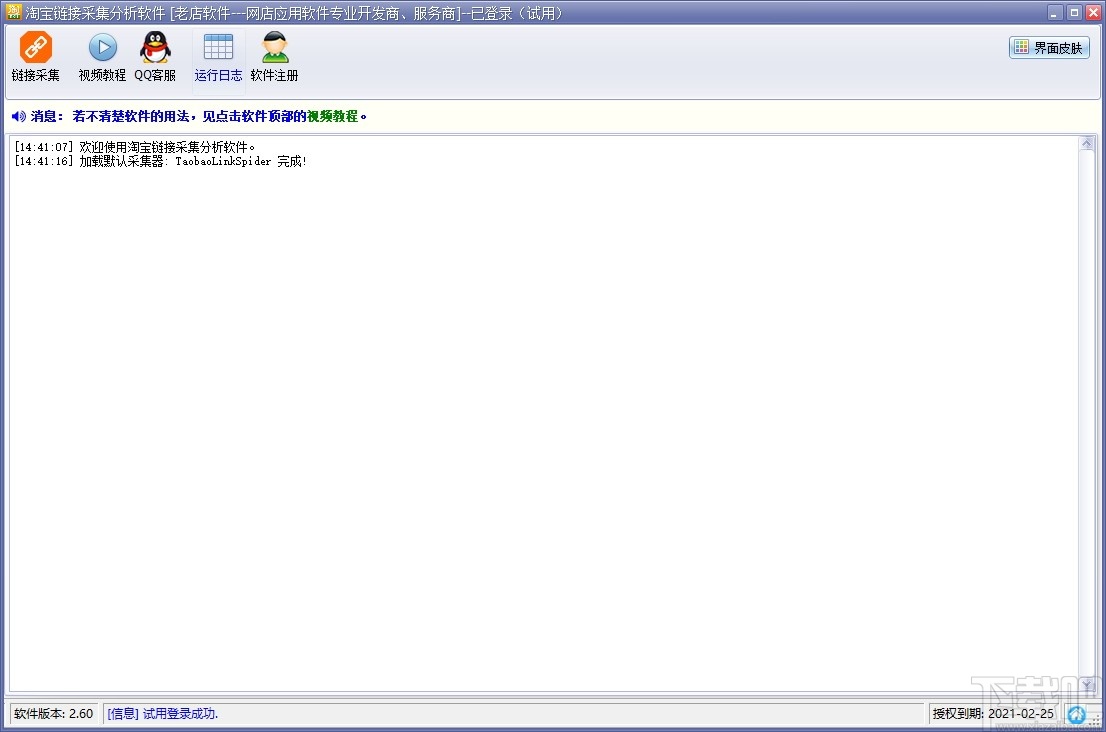Click the speaker icon beside 消息
Image resolution: width=1106 pixels, height=732 pixels.
click(18, 116)
